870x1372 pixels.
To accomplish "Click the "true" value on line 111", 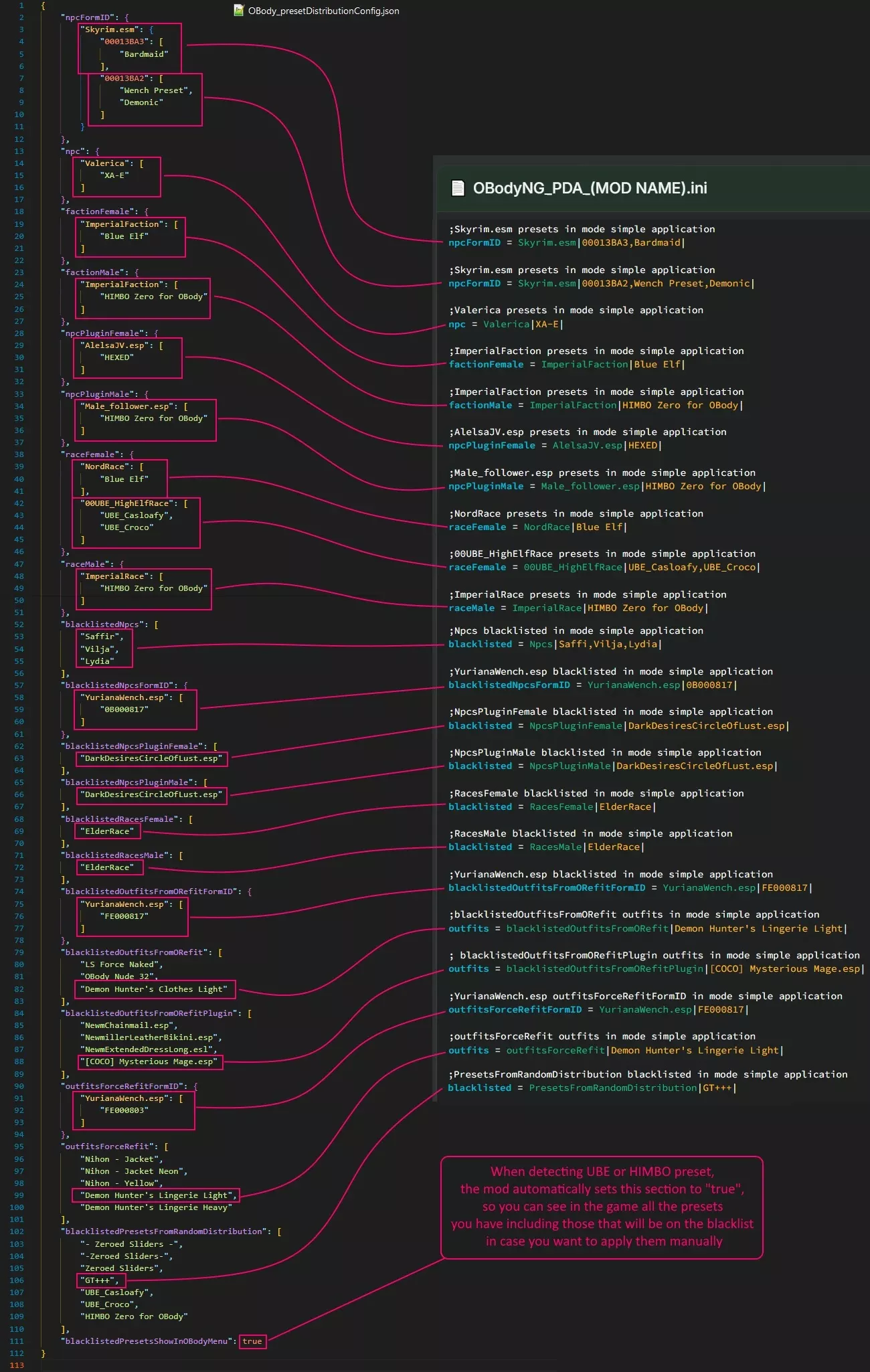I will pyautogui.click(x=252, y=1341).
